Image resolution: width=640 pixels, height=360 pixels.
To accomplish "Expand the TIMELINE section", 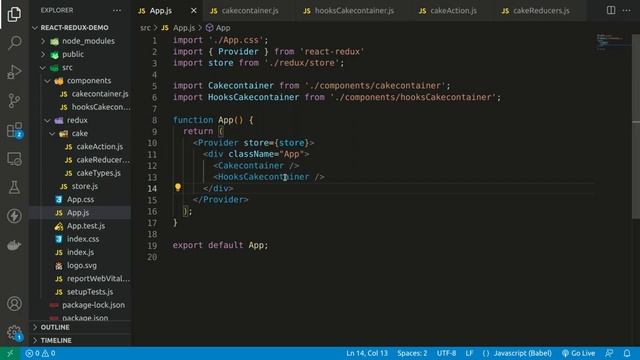I will point(80,340).
